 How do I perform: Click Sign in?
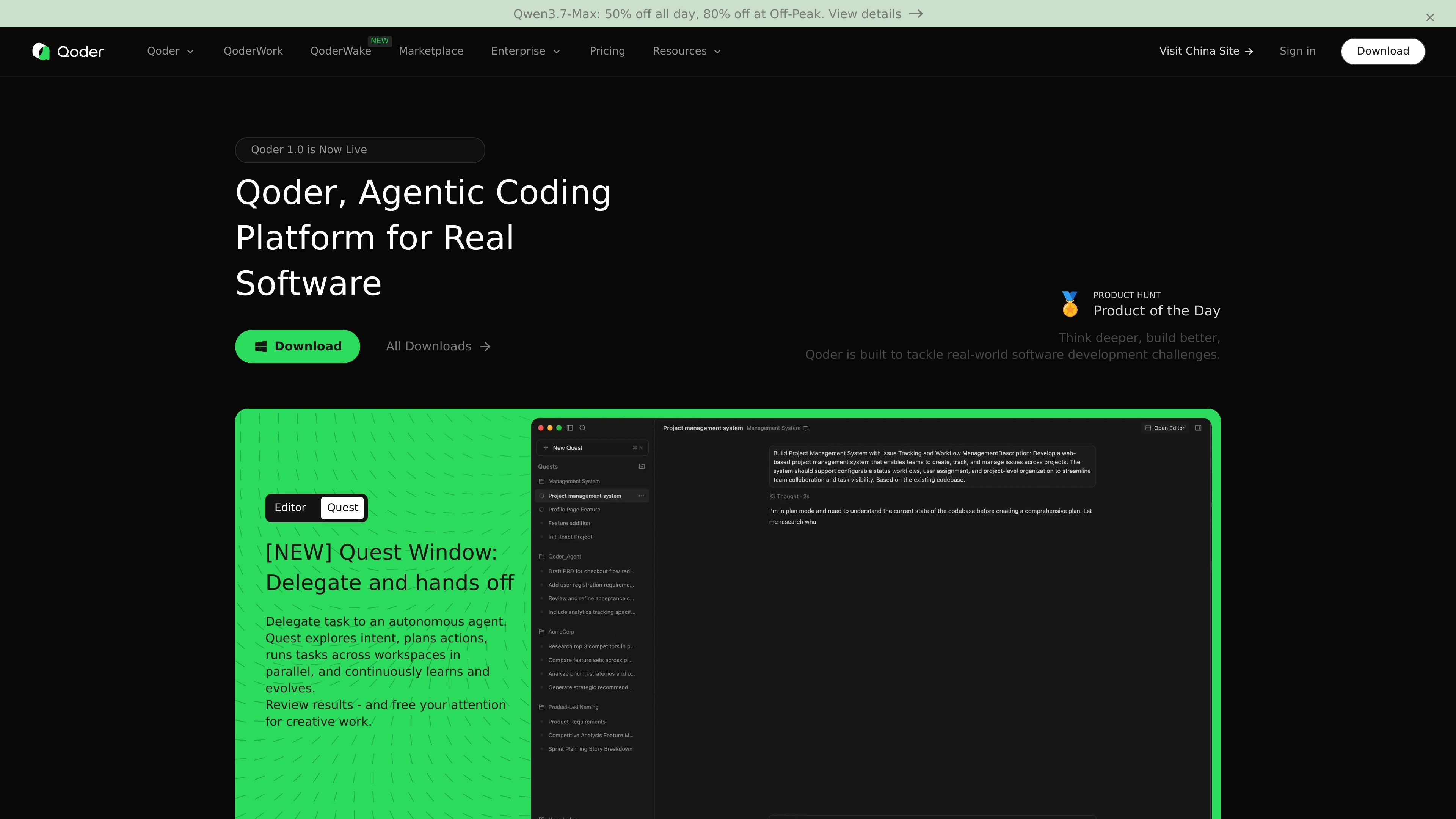[1297, 52]
